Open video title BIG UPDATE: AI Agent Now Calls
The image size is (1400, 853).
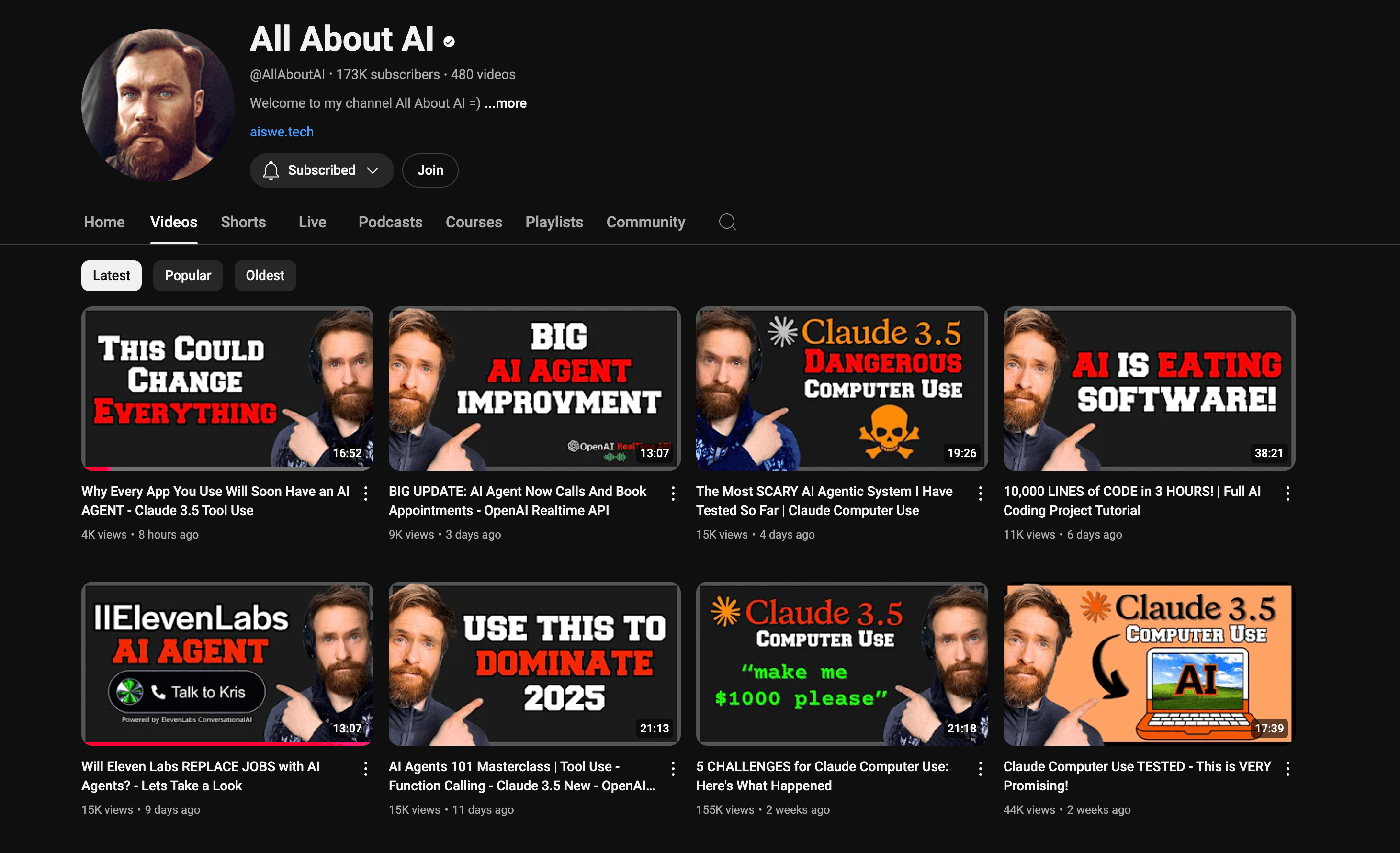point(518,501)
